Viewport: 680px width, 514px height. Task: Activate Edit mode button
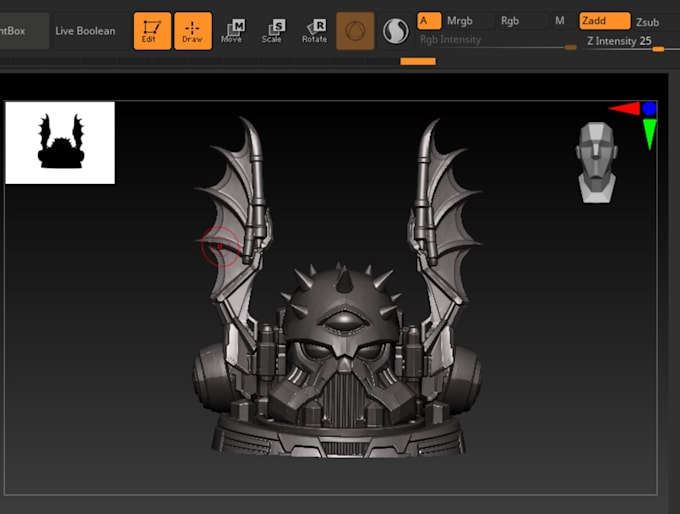tap(152, 31)
